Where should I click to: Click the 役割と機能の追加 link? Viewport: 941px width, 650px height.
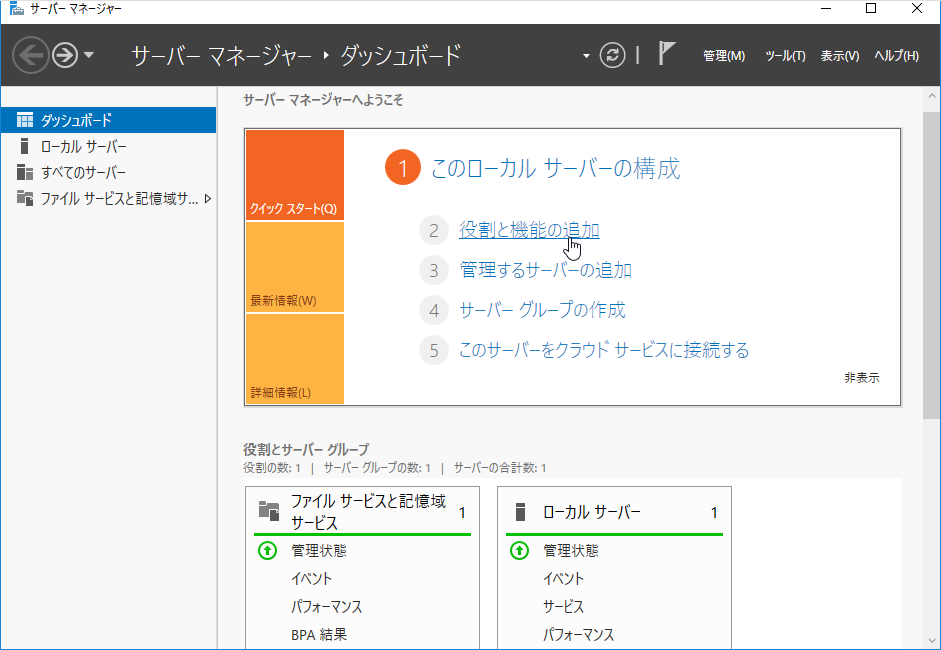click(x=529, y=230)
